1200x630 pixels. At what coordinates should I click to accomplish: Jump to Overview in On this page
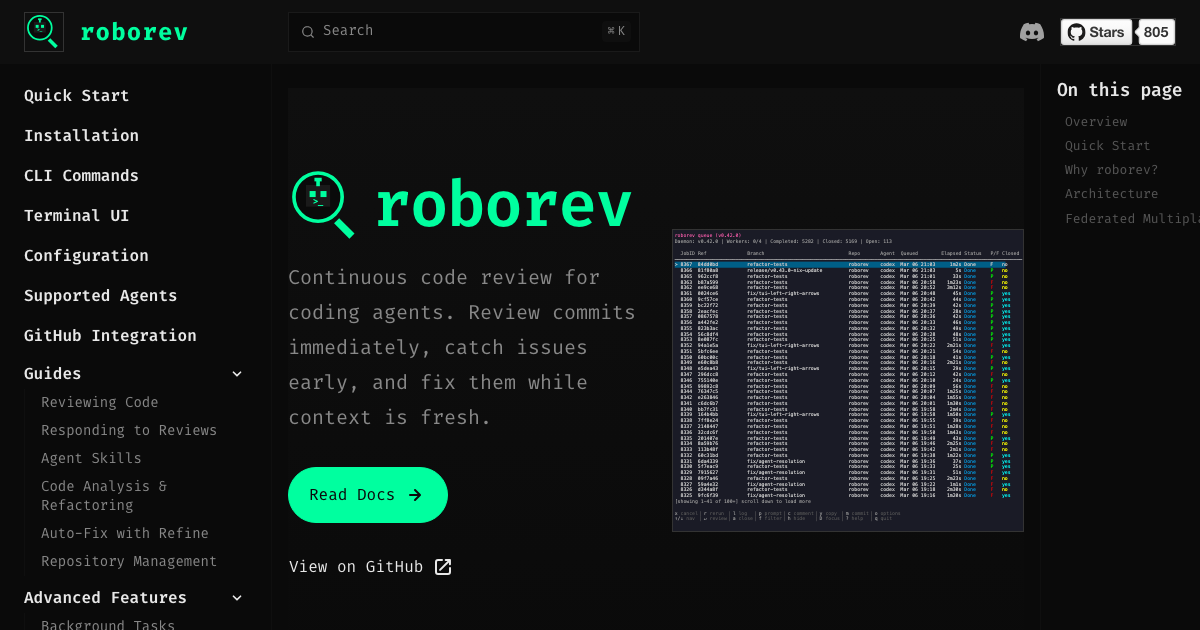[1096, 122]
